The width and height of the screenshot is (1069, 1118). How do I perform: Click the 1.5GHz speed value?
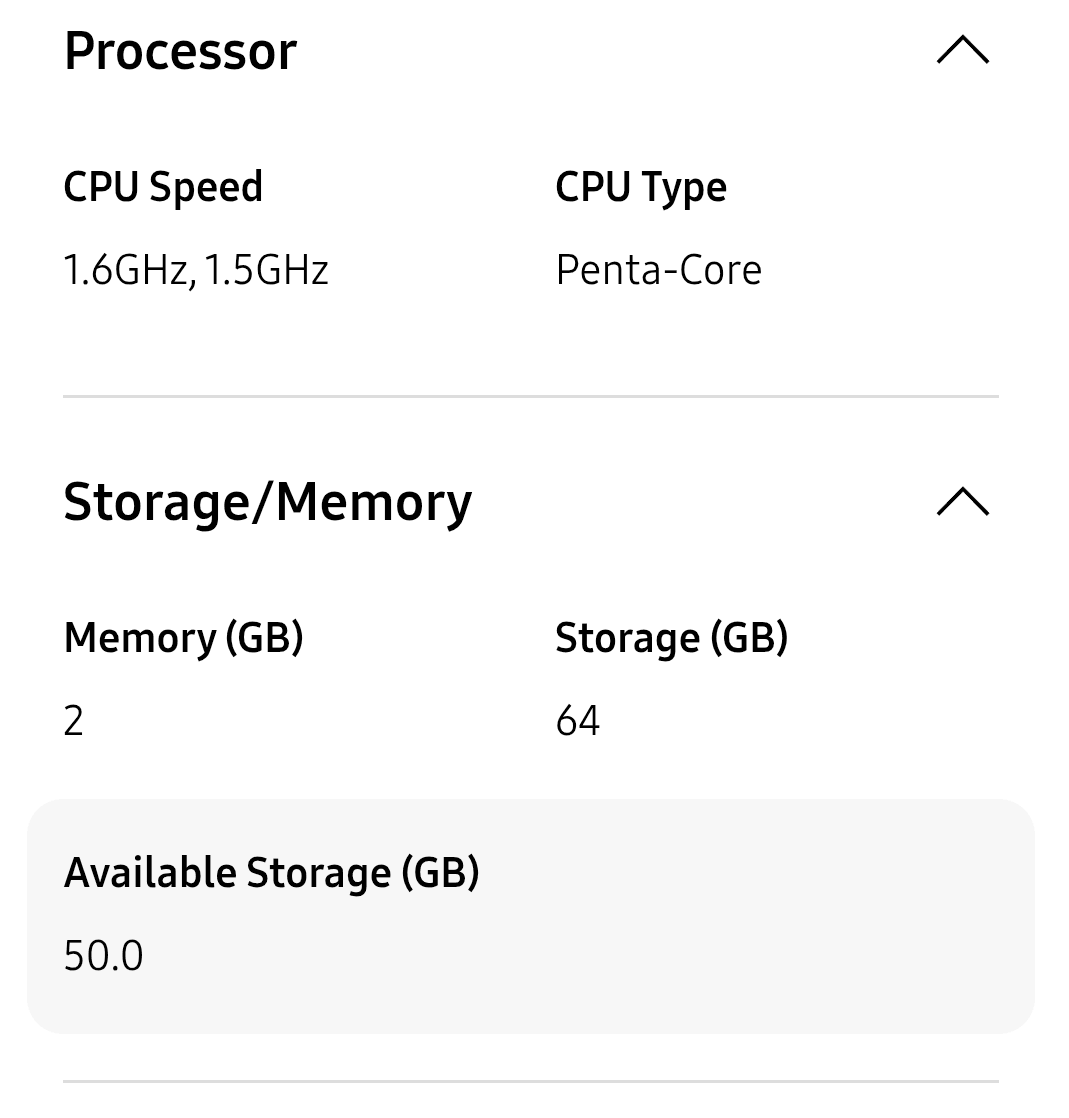[266, 270]
